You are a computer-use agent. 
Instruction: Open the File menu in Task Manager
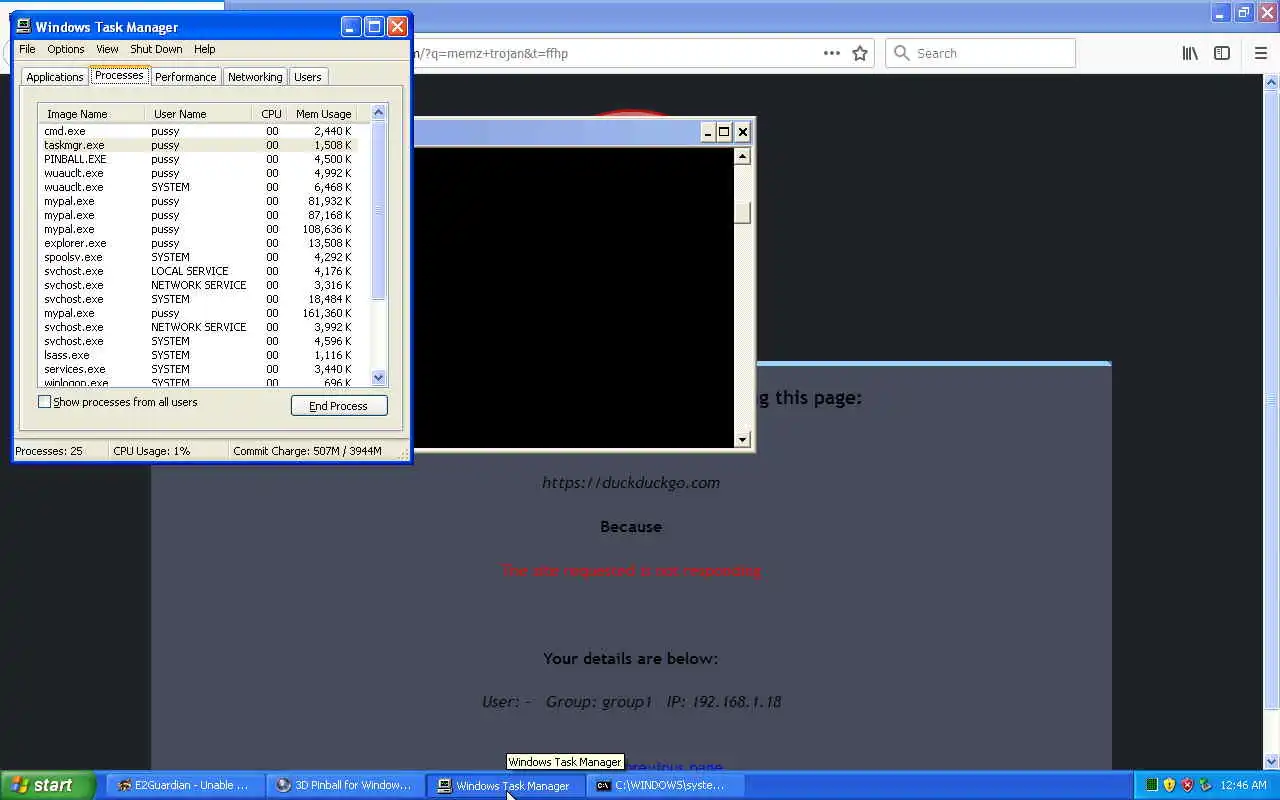pyautogui.click(x=27, y=49)
